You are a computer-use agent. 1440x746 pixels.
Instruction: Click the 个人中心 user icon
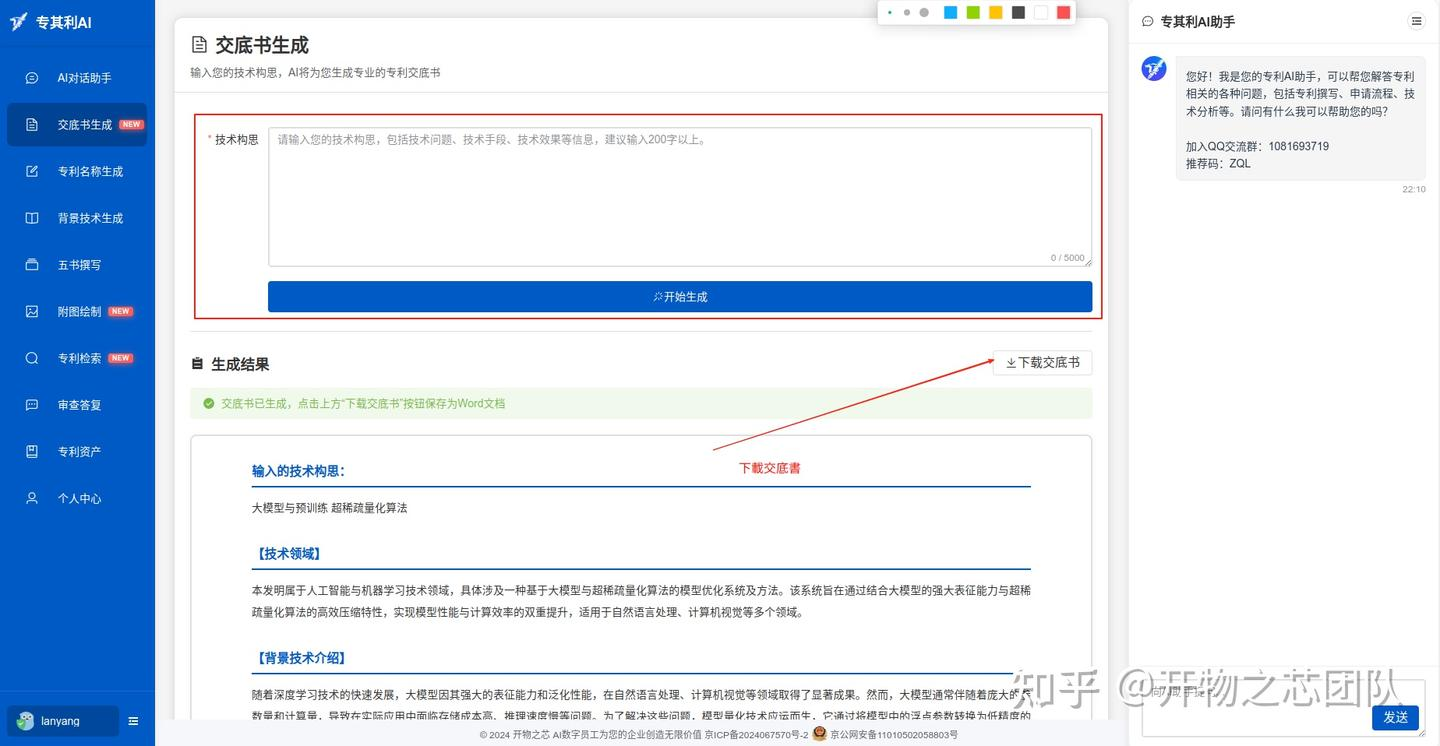pos(32,498)
